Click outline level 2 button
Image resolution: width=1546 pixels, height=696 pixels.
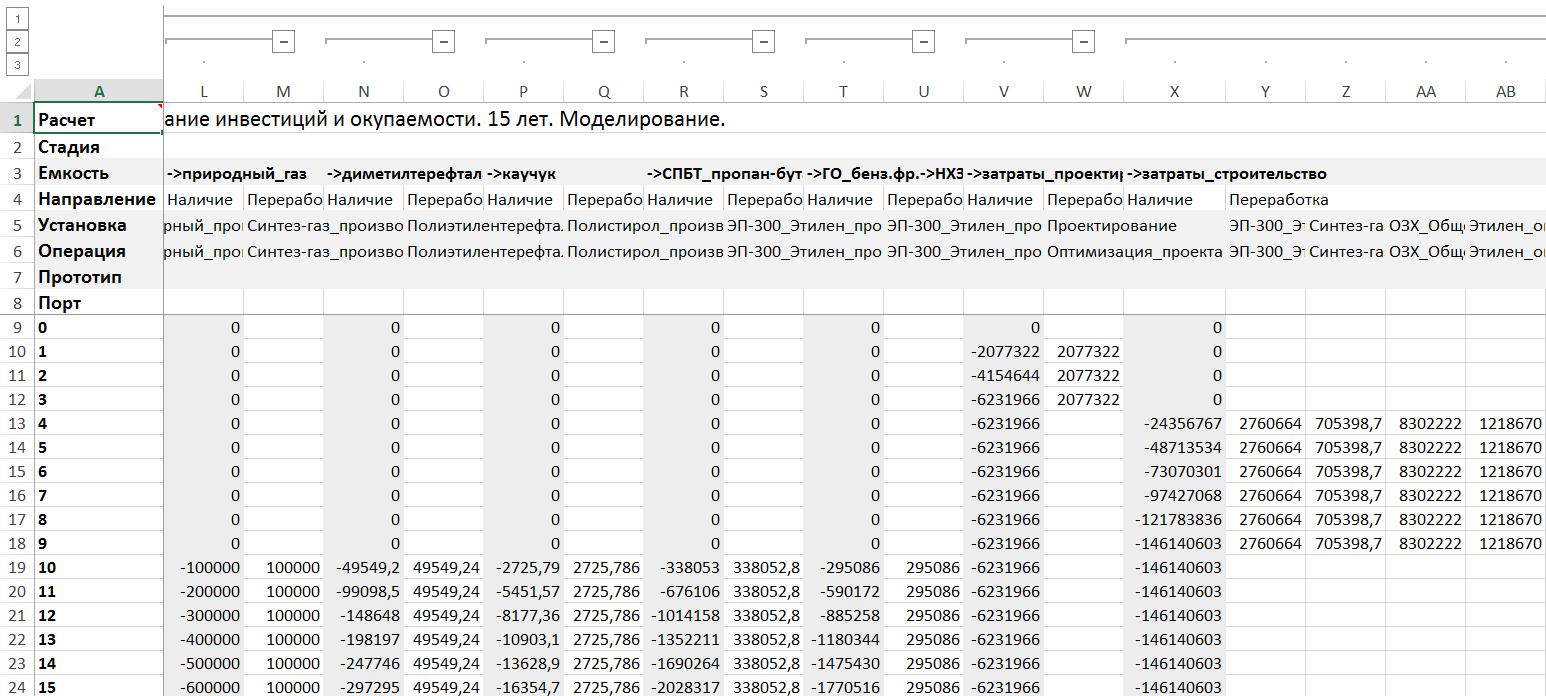click(17, 42)
